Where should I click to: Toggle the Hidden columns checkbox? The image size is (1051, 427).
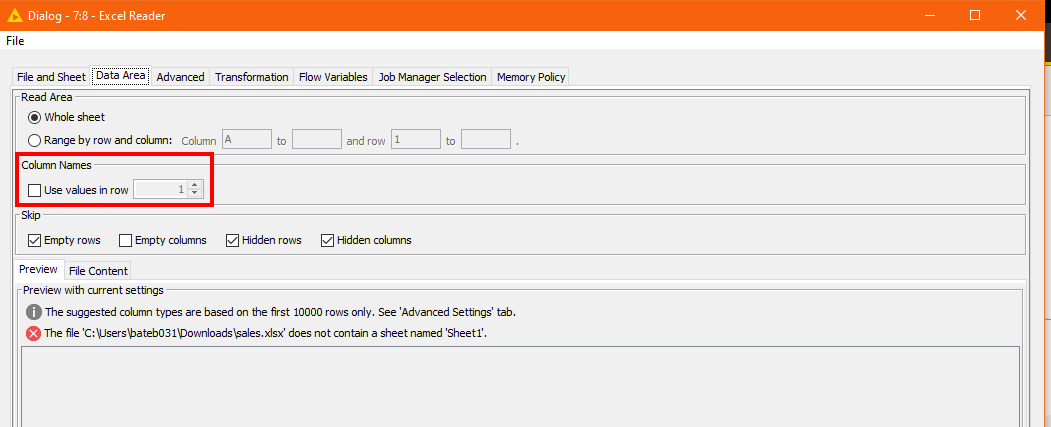[327, 240]
